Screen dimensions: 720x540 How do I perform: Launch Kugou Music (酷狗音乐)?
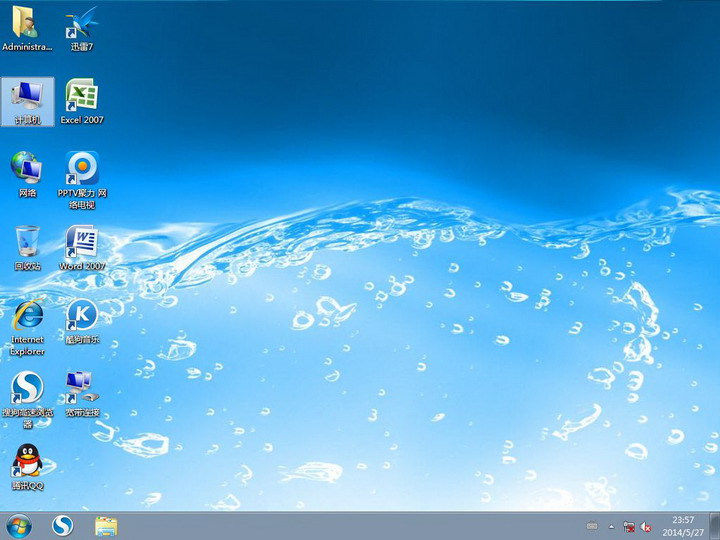(81, 315)
